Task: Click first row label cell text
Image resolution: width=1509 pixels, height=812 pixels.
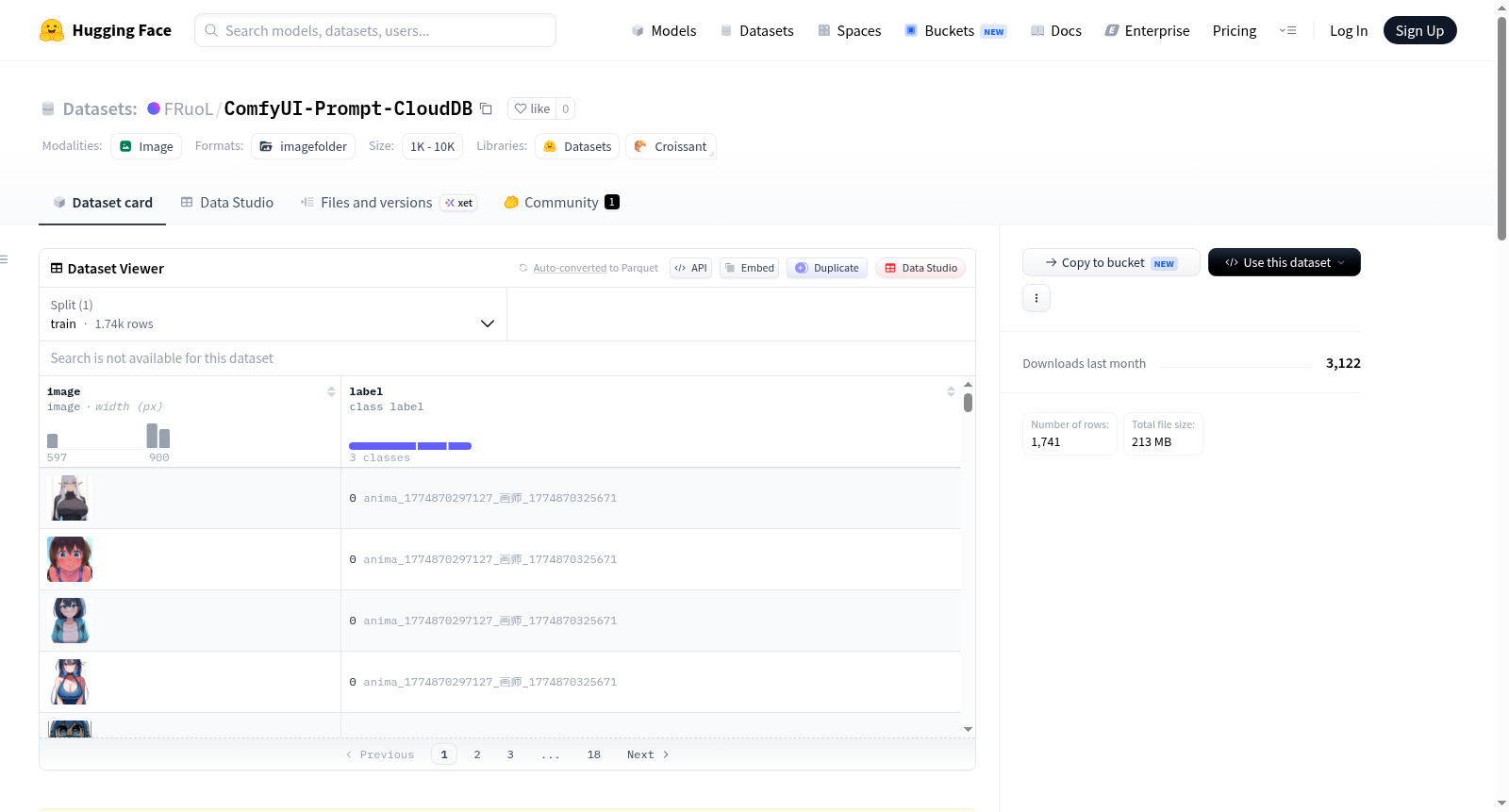Action: pyautogui.click(x=483, y=498)
